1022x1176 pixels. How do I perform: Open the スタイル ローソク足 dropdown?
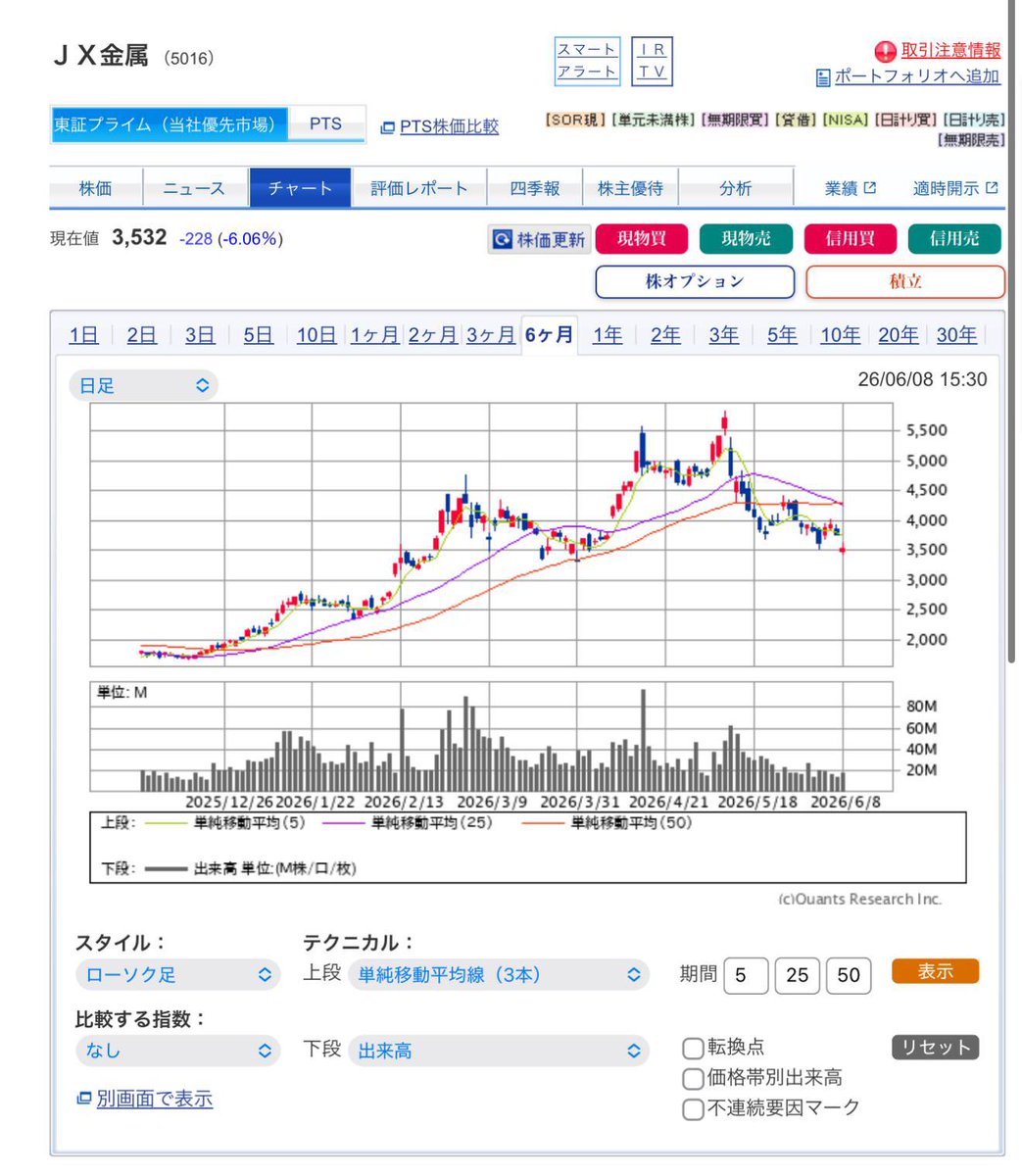click(x=177, y=974)
